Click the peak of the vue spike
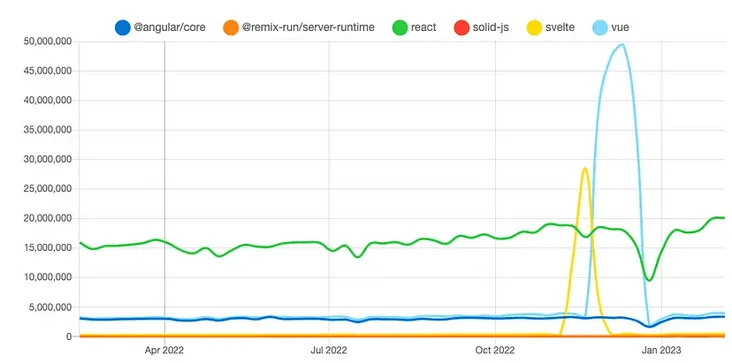 622,45
